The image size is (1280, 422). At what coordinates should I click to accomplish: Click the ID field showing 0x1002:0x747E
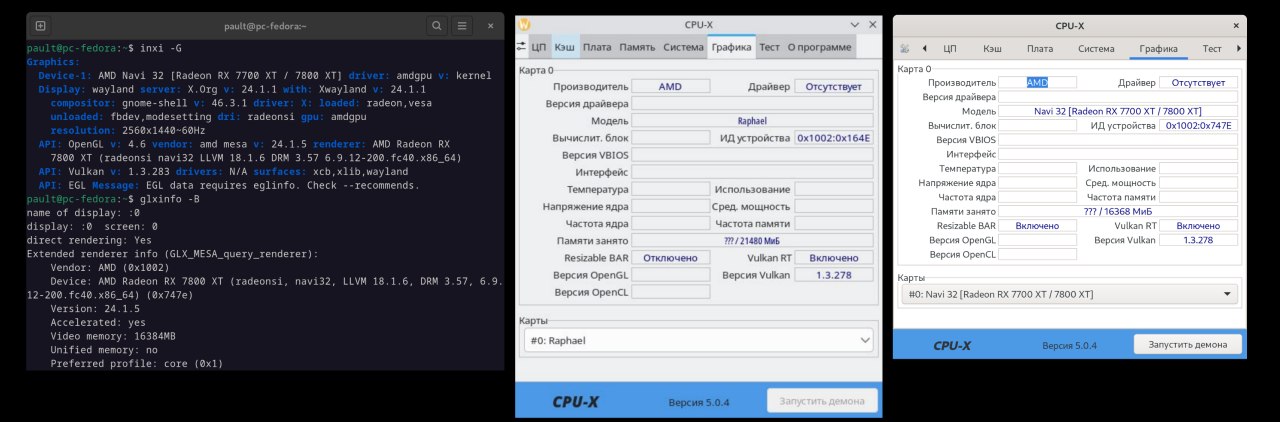pyautogui.click(x=1199, y=125)
